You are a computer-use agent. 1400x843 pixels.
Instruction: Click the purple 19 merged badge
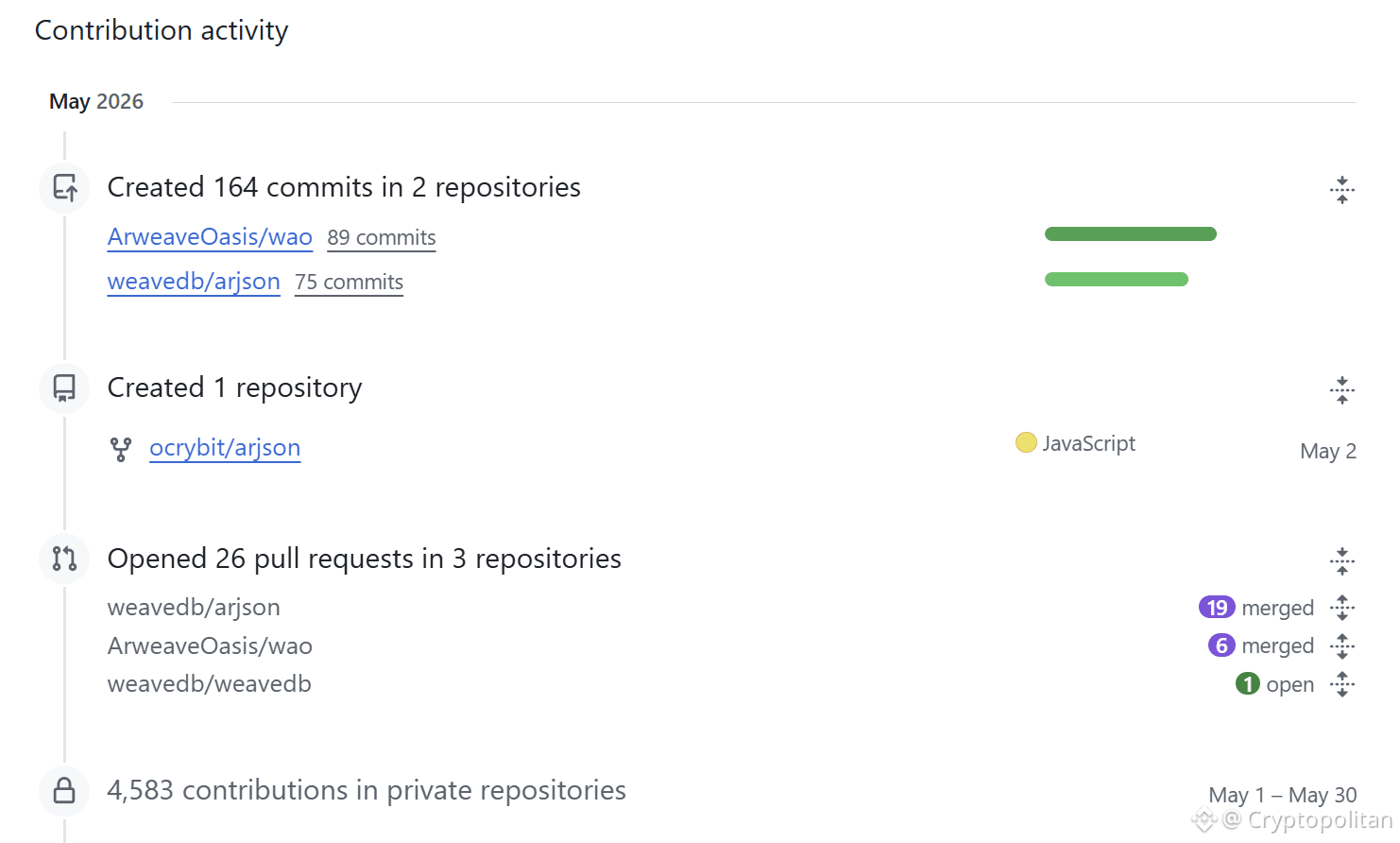[1217, 608]
